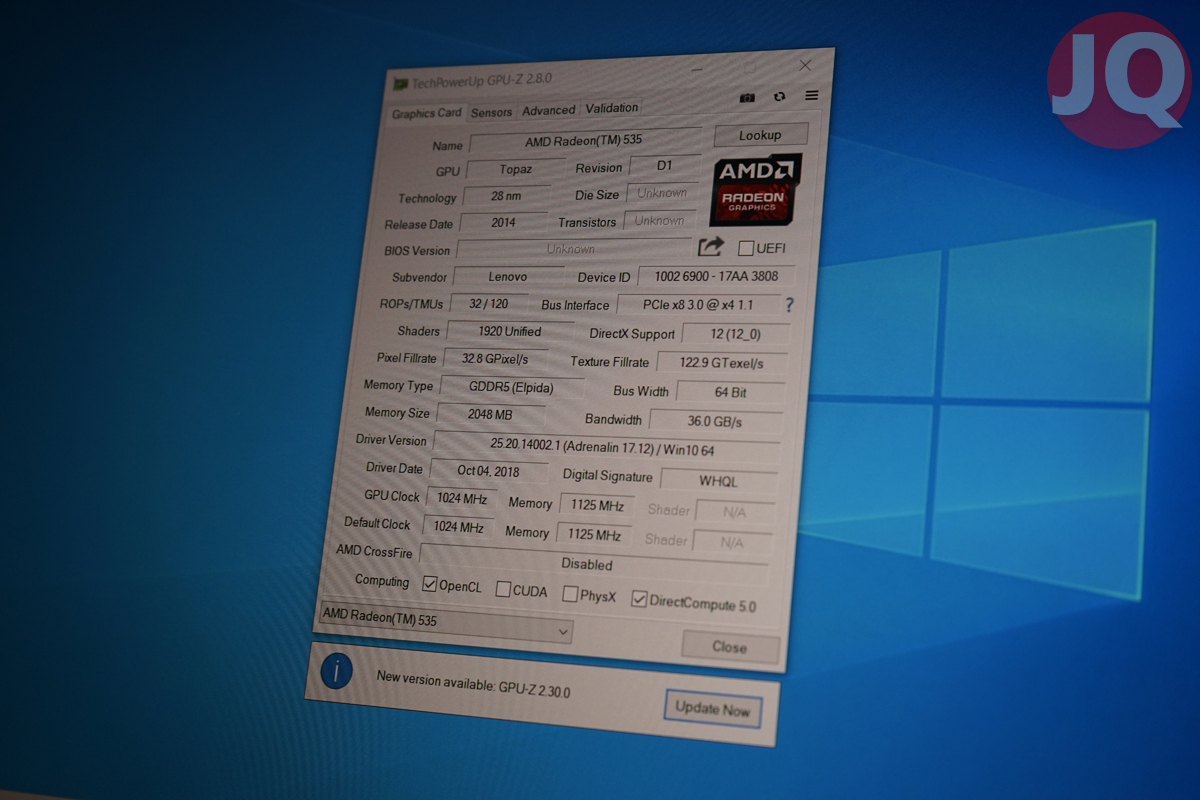This screenshot has height=800, width=1200.
Task: Click the Memory Size value 2048 MB
Action: (x=491, y=414)
